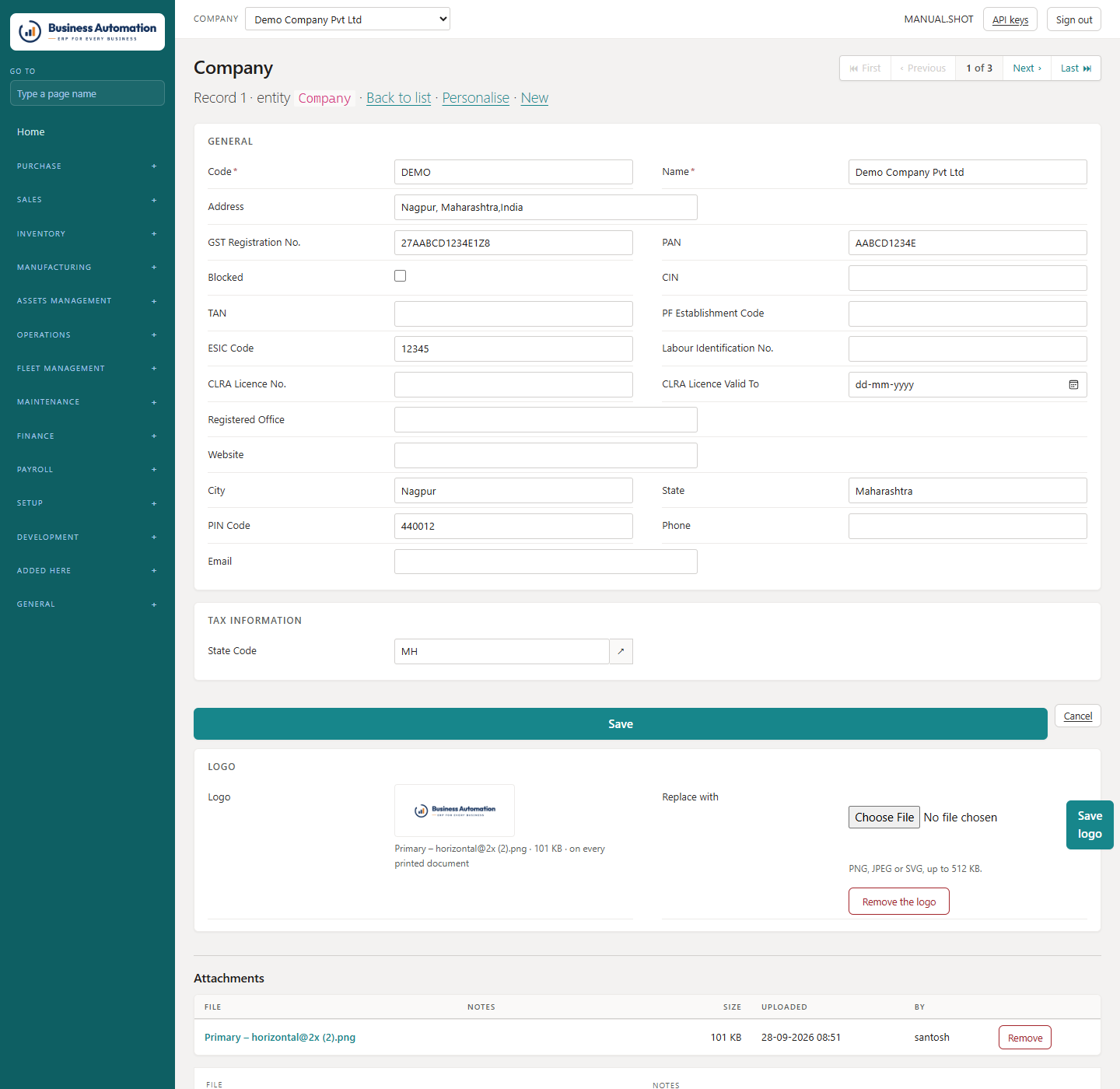Image resolution: width=1120 pixels, height=1089 pixels.
Task: Open the API keys link
Action: (x=1010, y=19)
